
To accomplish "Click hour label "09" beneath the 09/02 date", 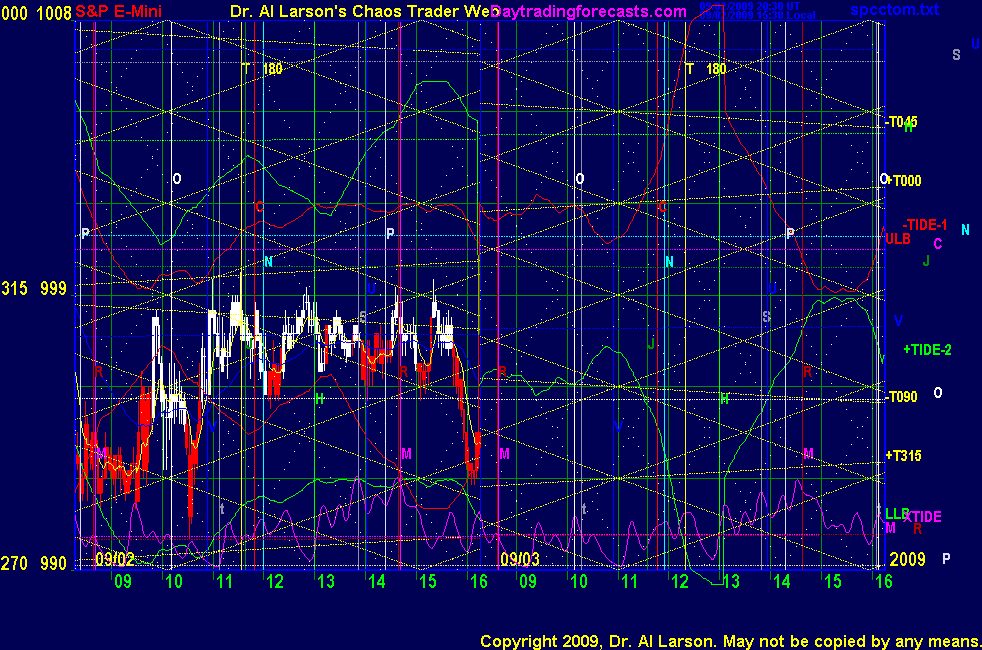I will point(123,582).
